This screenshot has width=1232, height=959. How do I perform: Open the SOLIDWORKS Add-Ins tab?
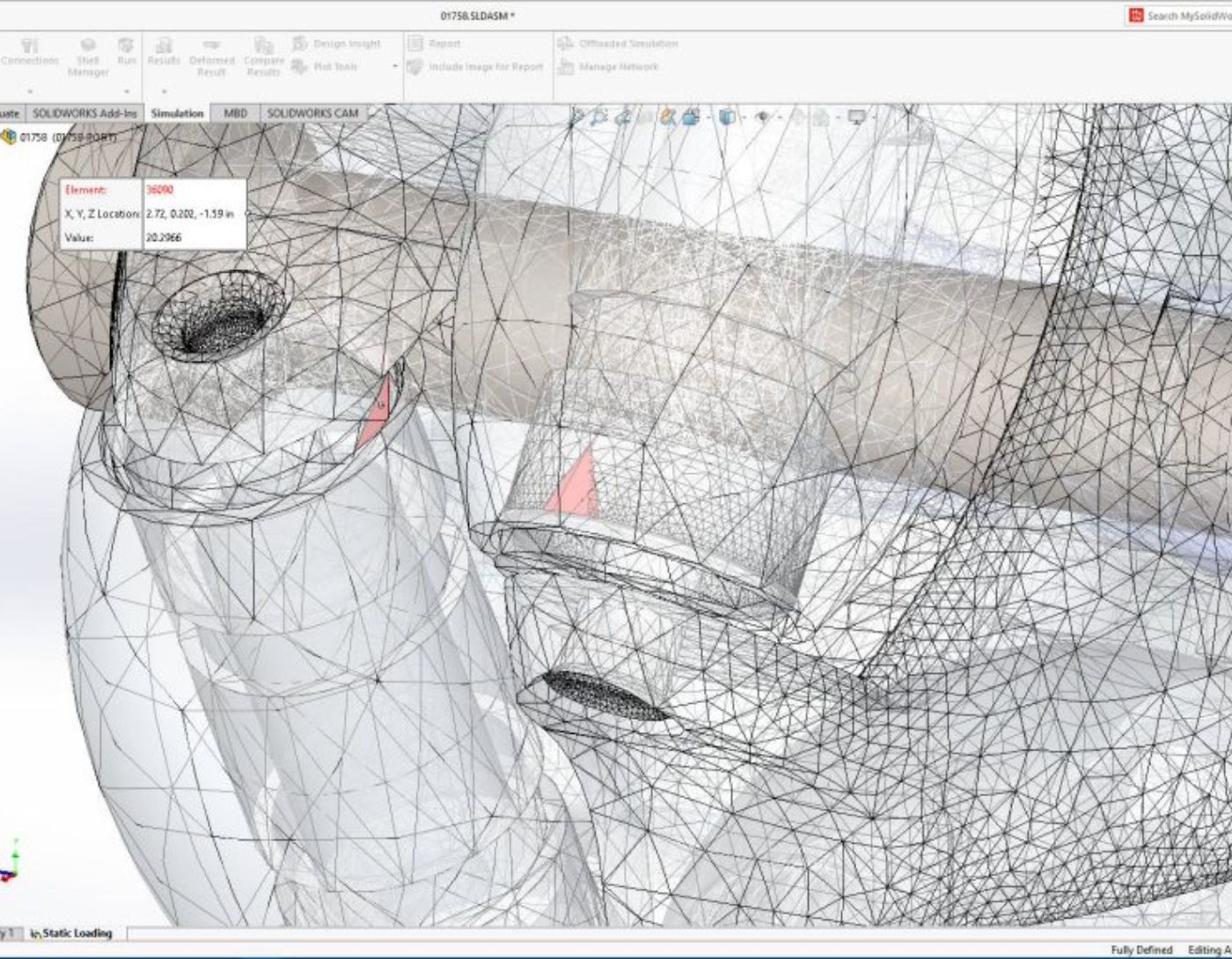(84, 113)
